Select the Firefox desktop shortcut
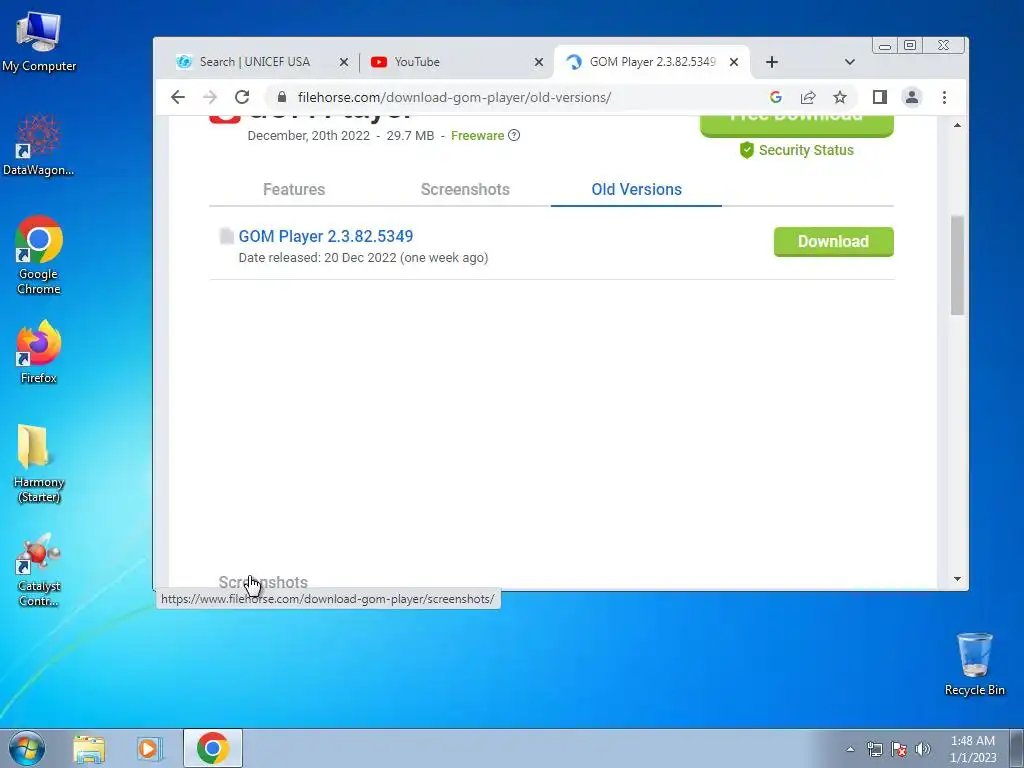This screenshot has height=768, width=1024. (39, 351)
